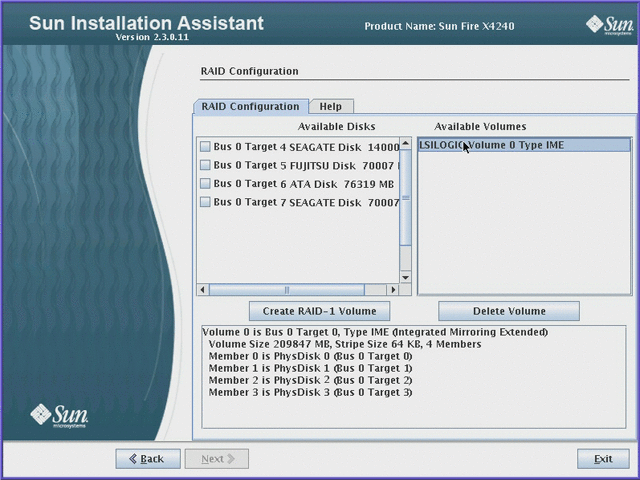Check the Bus 0 Target 4 SEAGATE disk
The image size is (640, 480).
point(205,147)
